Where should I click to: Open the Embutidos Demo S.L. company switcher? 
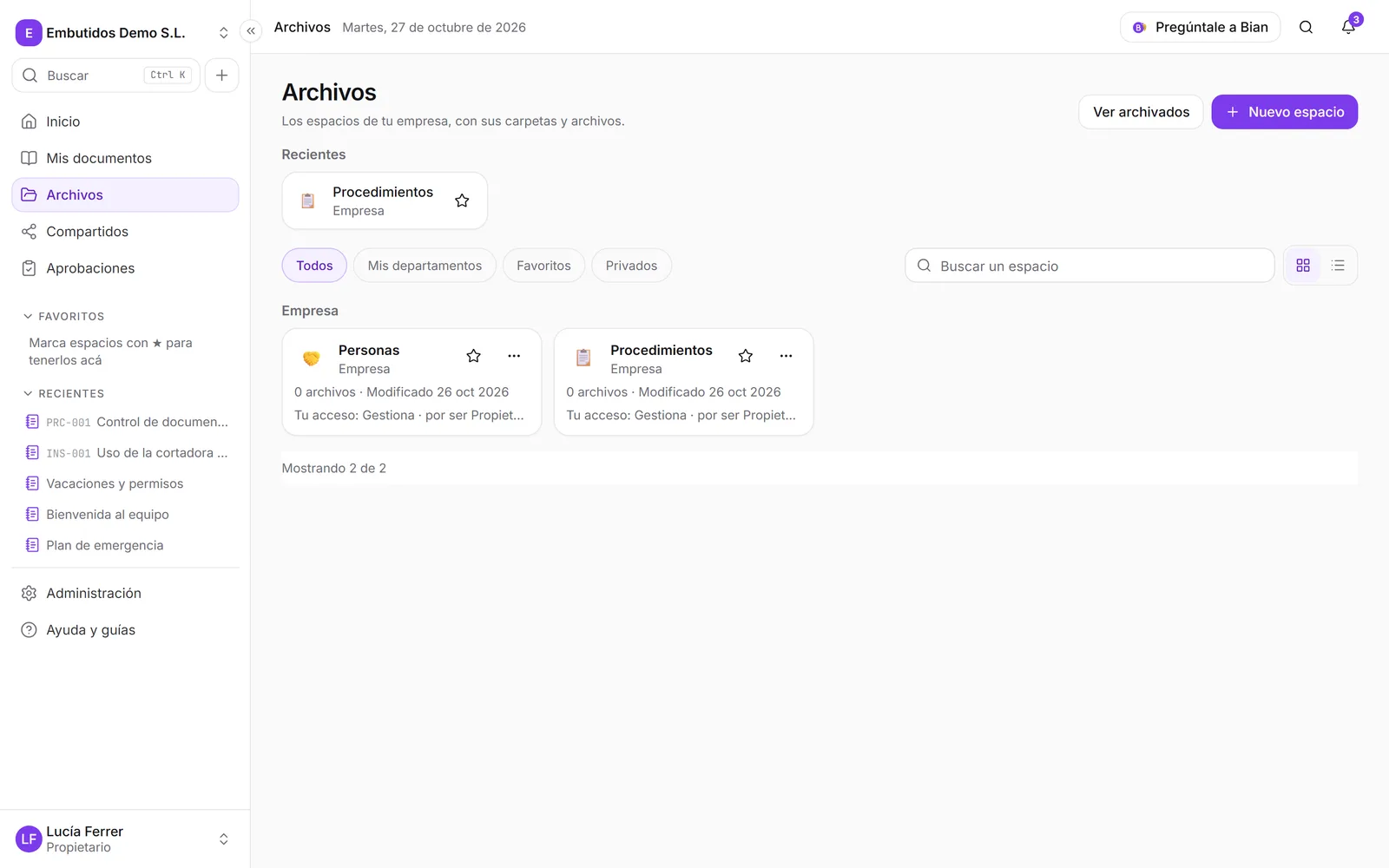[x=125, y=33]
